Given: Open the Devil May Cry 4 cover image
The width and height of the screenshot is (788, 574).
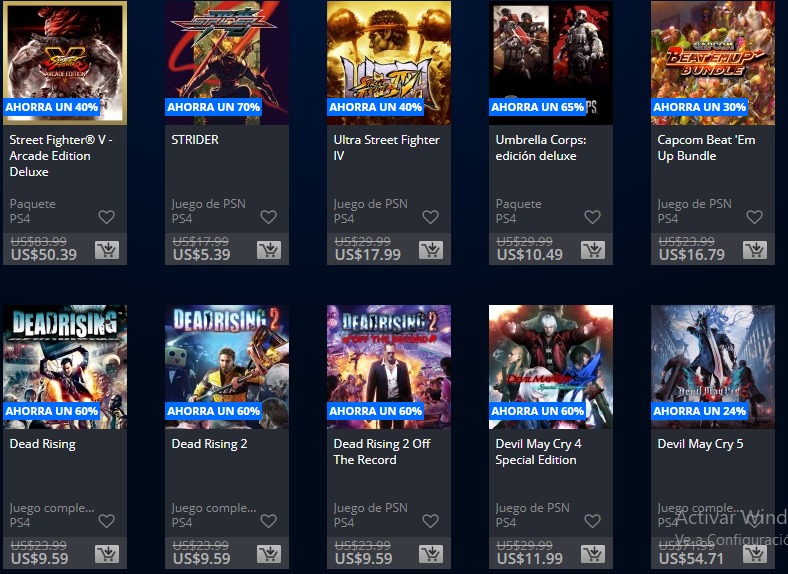Looking at the screenshot, I should pos(551,367).
